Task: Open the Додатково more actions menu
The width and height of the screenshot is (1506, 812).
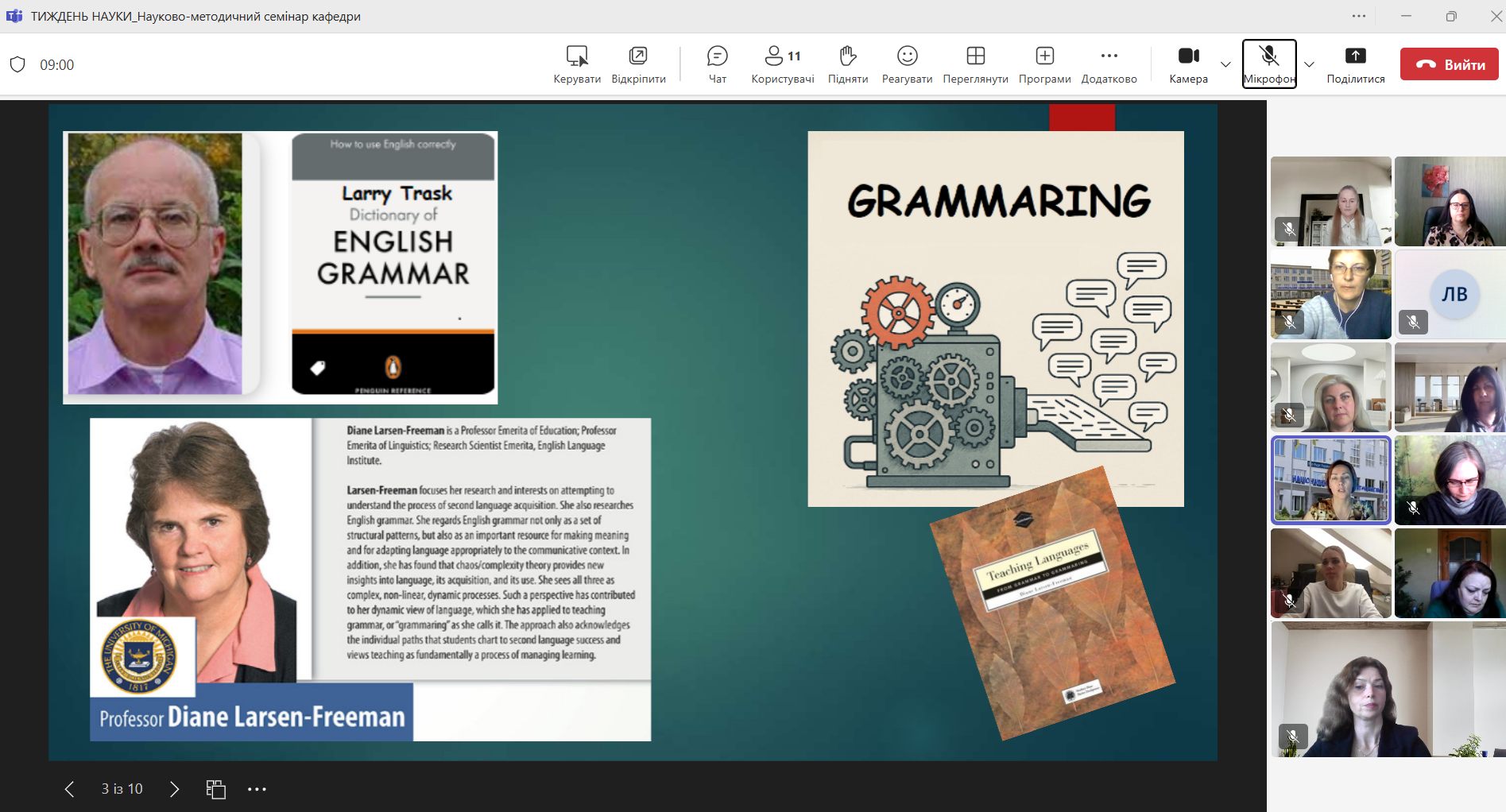Action: 1109,64
